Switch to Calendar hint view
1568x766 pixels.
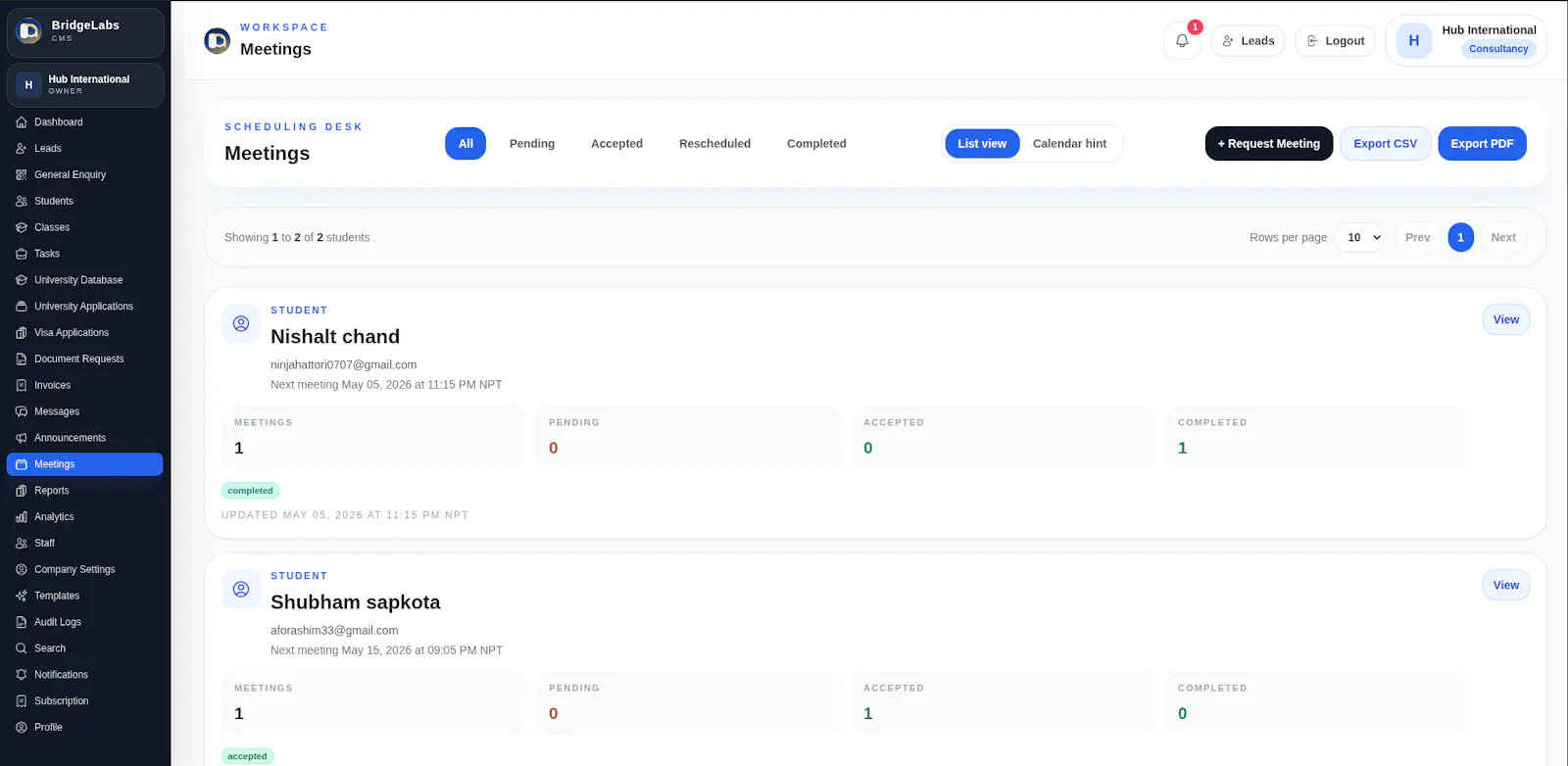[x=1069, y=144]
